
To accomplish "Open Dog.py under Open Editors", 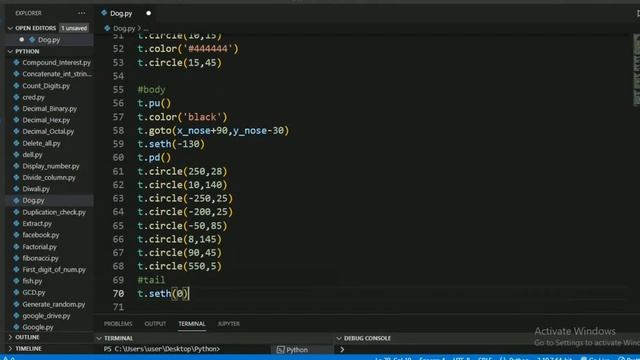I will [x=49, y=40].
